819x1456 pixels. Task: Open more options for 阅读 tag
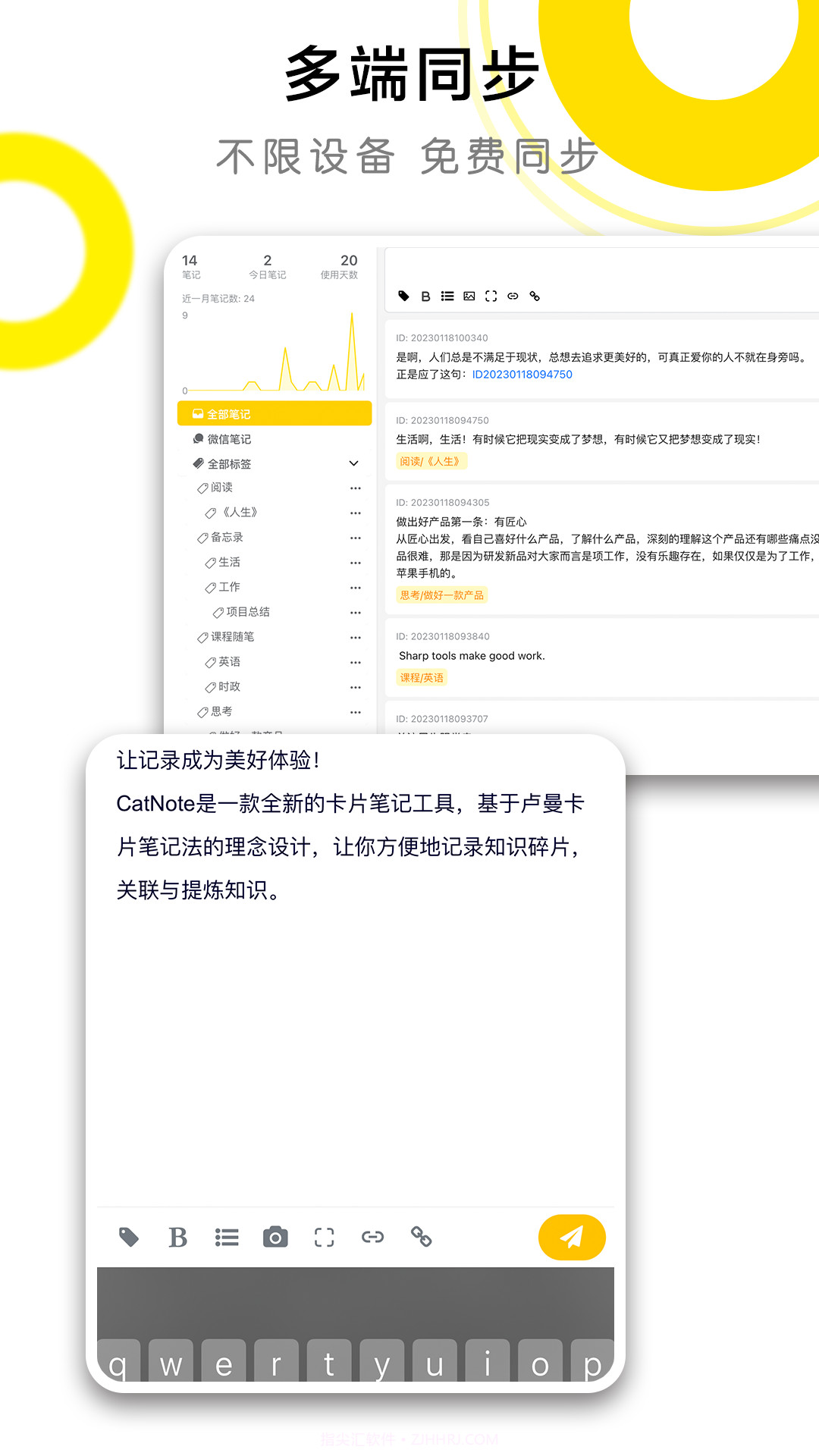tap(356, 488)
